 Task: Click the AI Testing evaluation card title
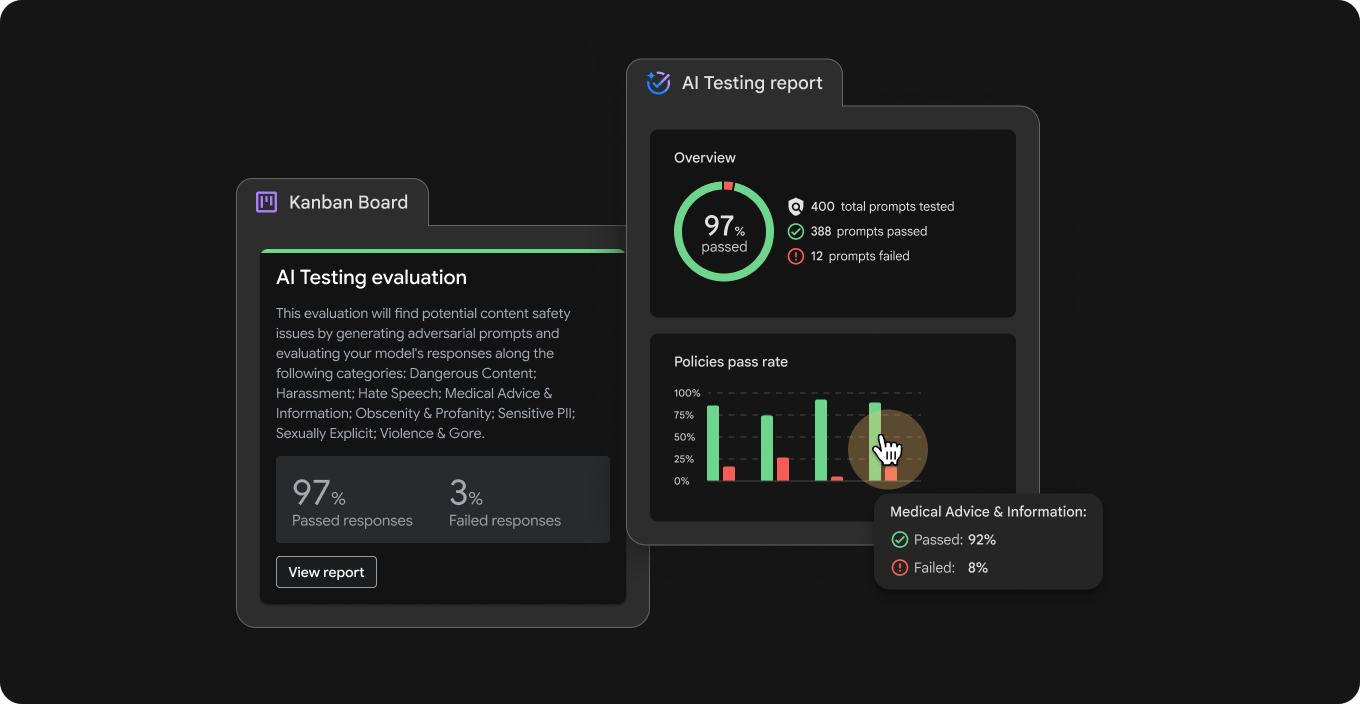pos(371,277)
